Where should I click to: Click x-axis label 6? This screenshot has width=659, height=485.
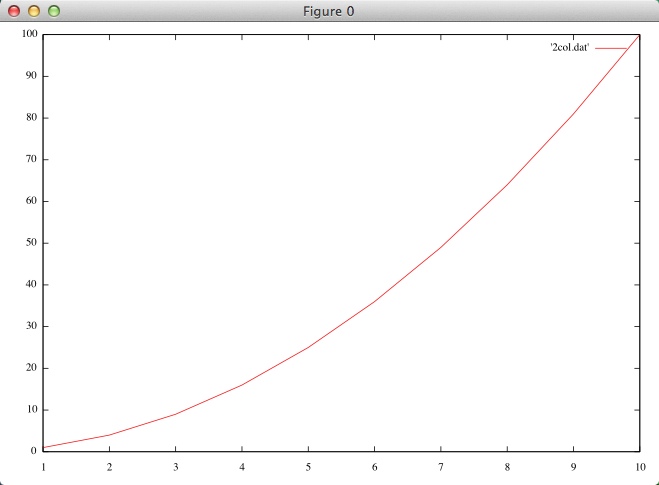(374, 467)
